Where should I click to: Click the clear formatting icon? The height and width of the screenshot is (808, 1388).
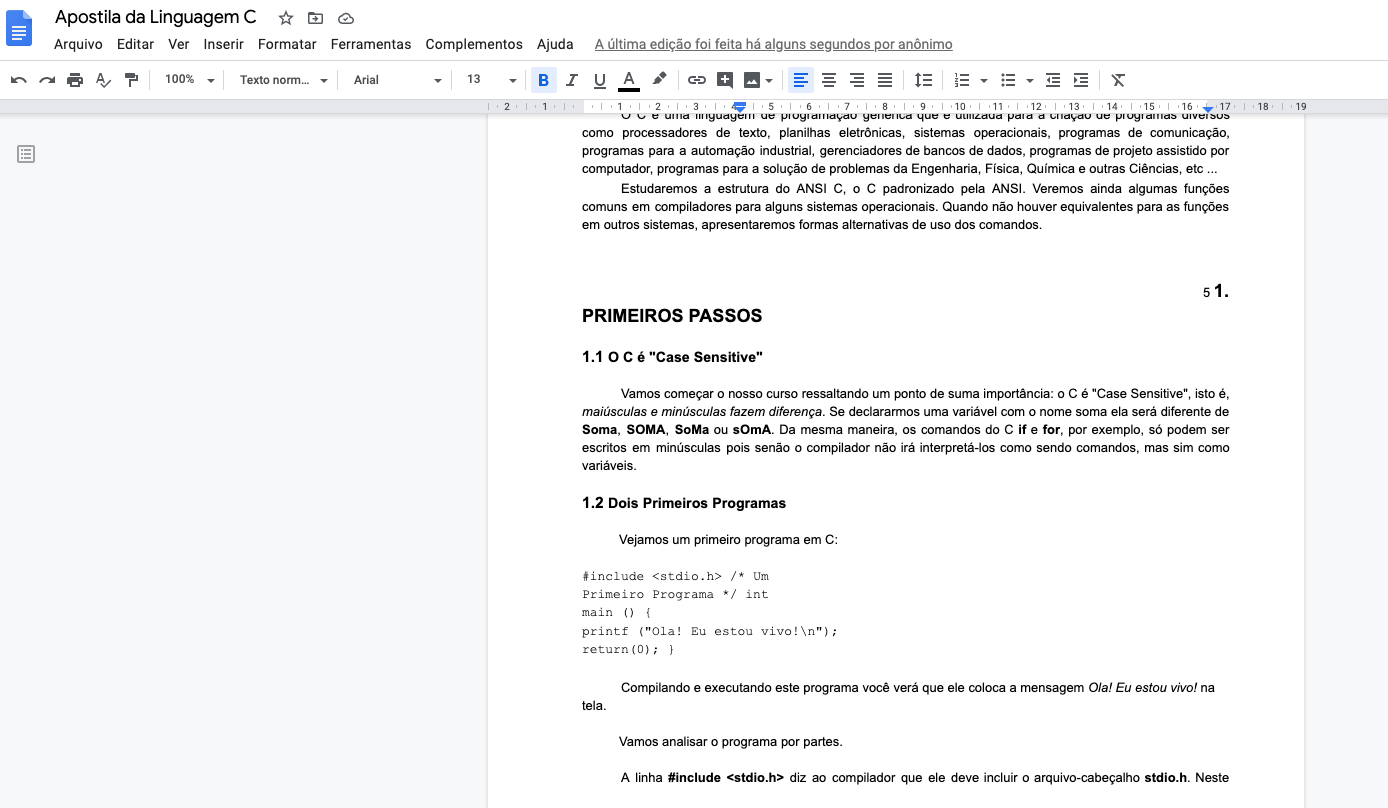(1118, 80)
